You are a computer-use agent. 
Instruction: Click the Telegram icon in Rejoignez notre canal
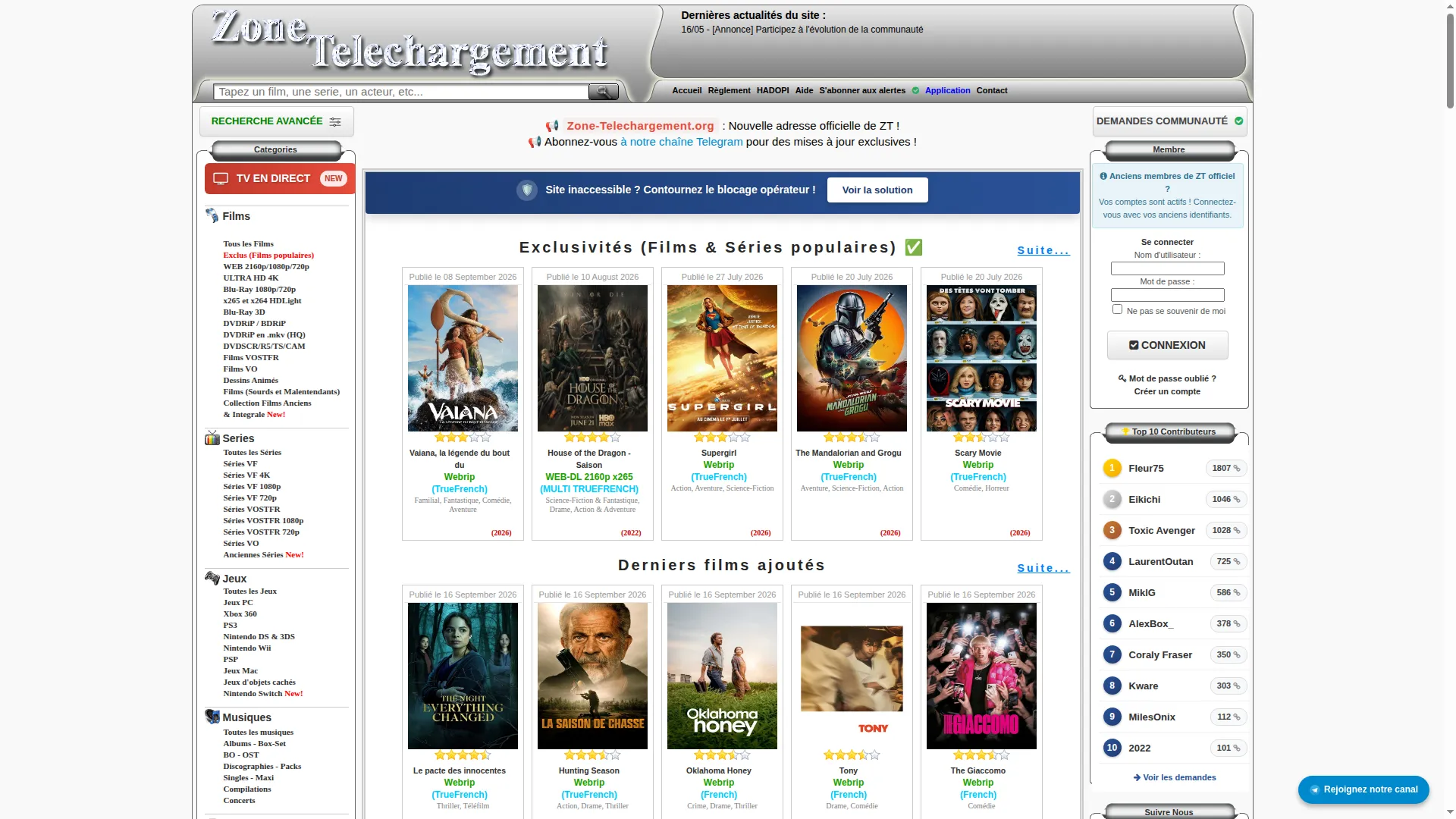(x=1314, y=789)
